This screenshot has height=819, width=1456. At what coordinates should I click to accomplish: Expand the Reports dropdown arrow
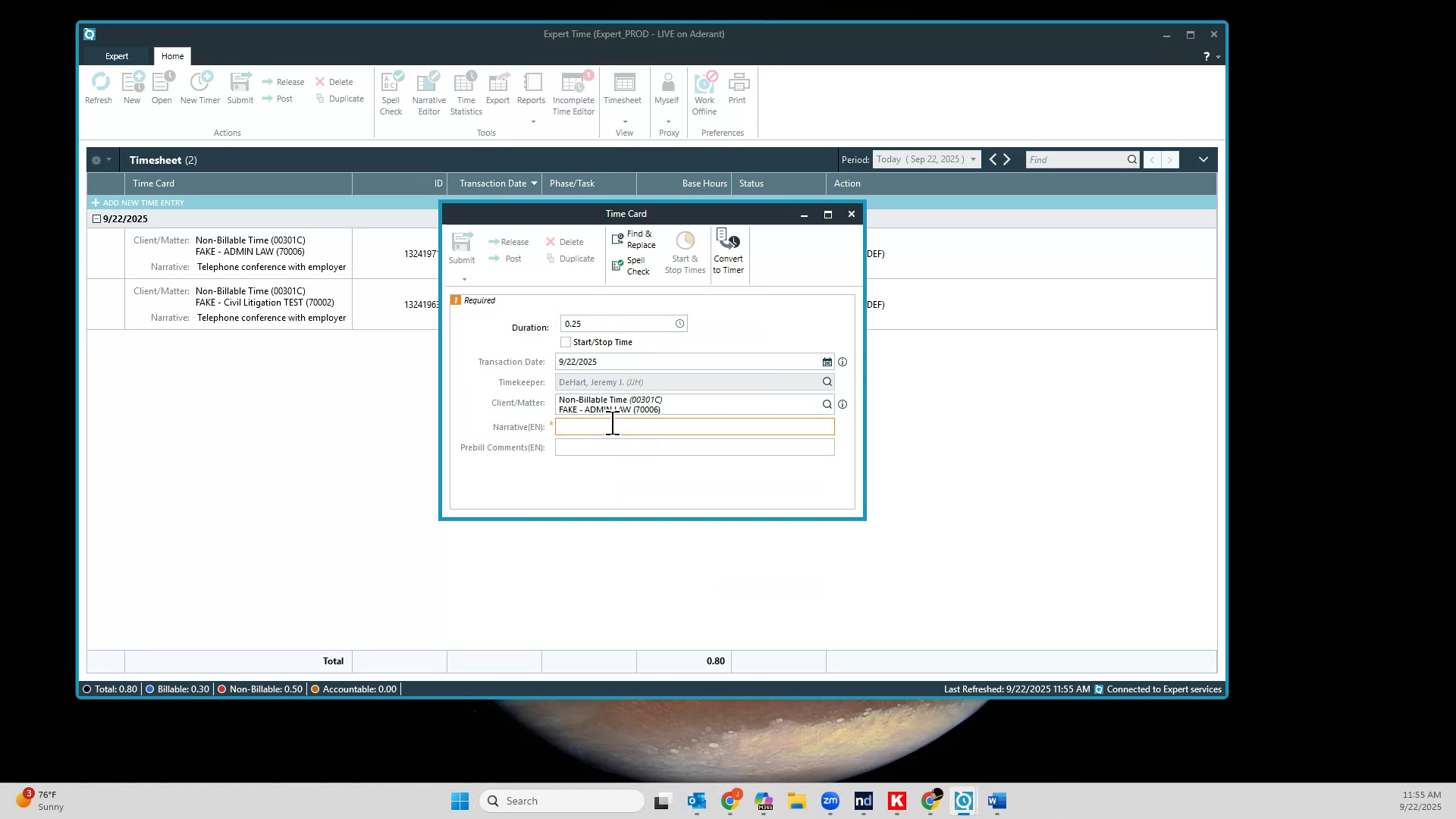[533, 121]
